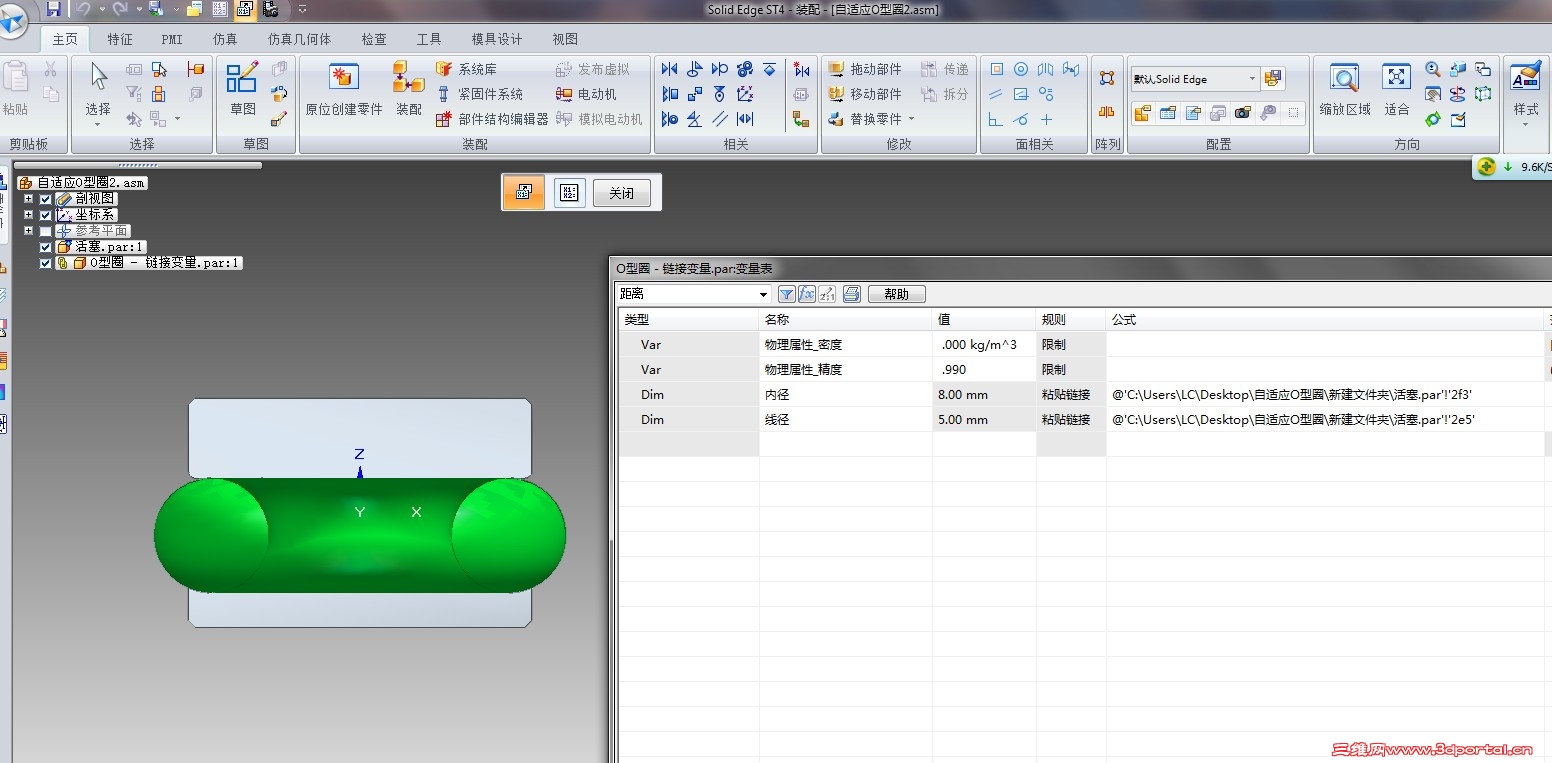Click the 物理属性_密度 name cell
Image resolution: width=1552 pixels, height=763 pixels.
coord(845,345)
